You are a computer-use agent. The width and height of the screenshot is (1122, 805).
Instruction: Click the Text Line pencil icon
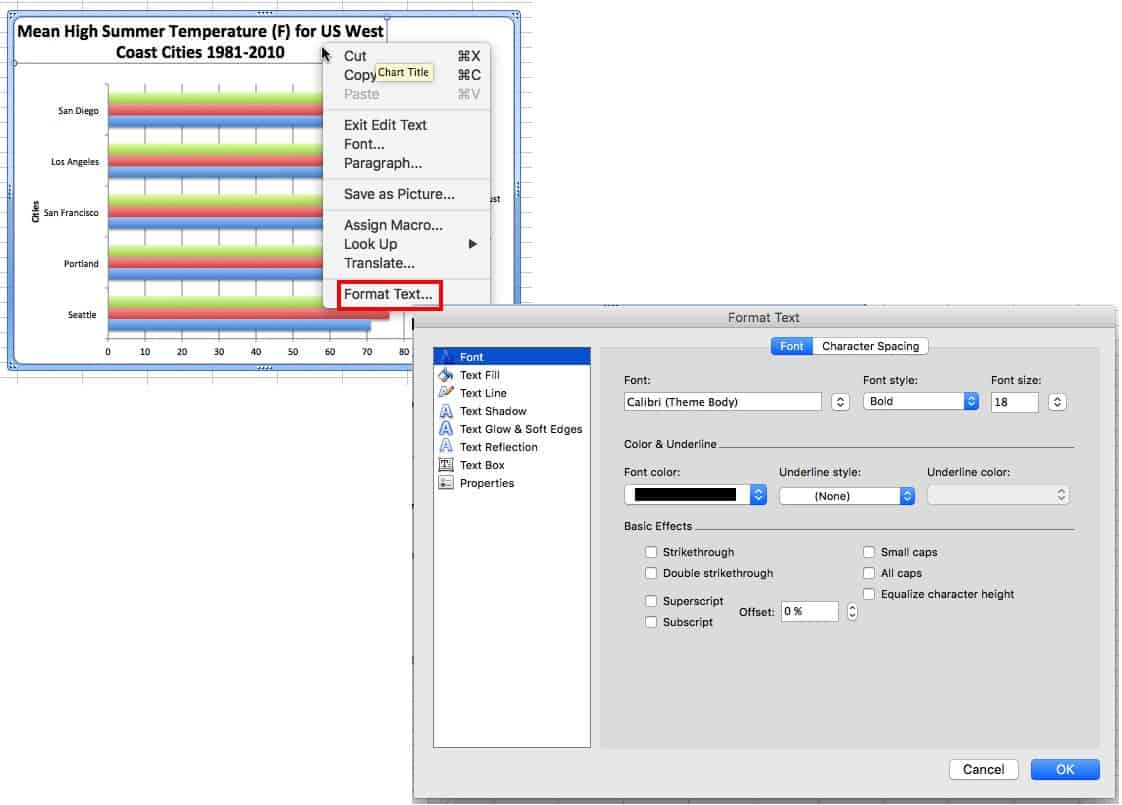click(446, 393)
